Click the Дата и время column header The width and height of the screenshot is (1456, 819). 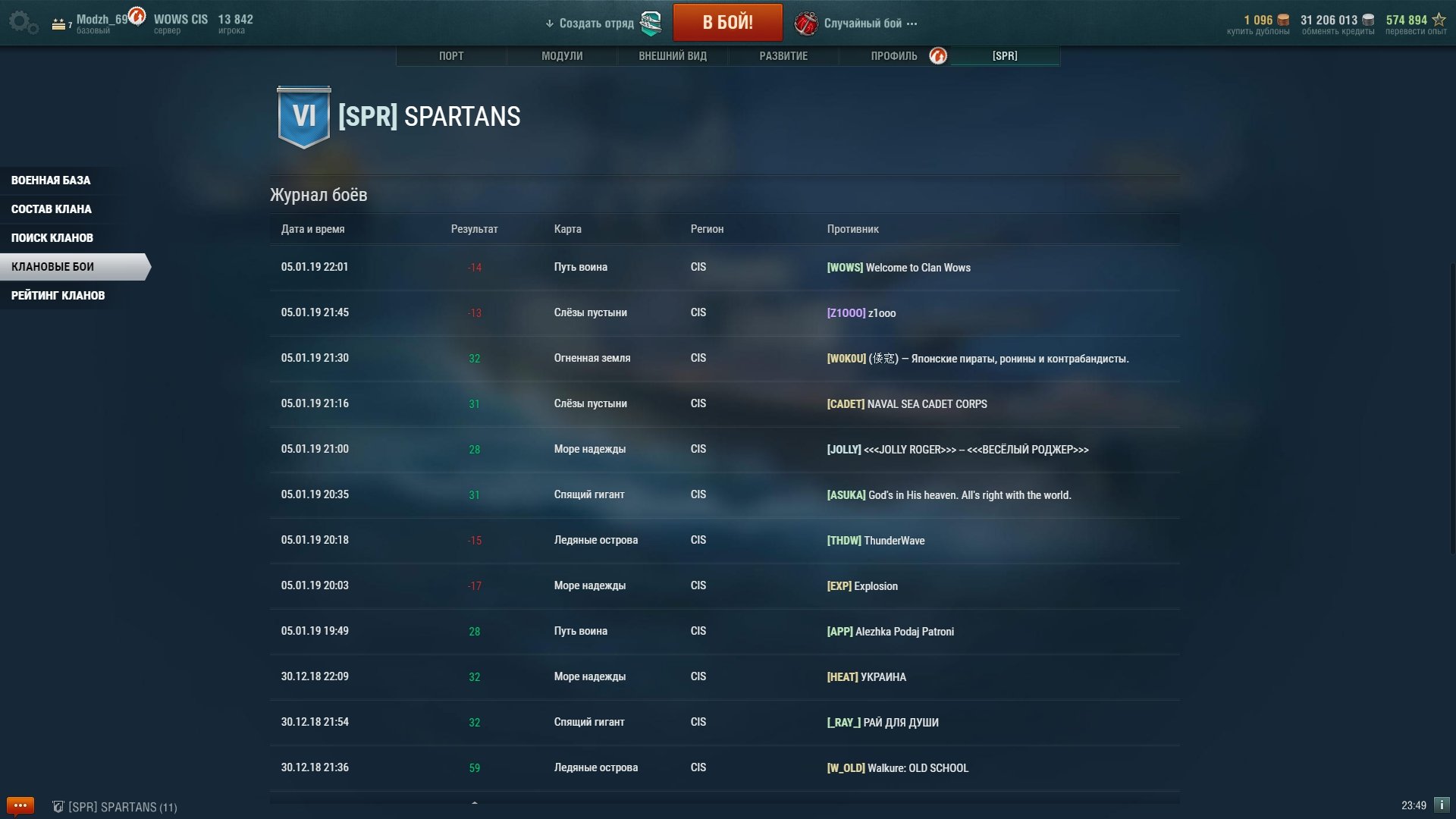coord(312,229)
